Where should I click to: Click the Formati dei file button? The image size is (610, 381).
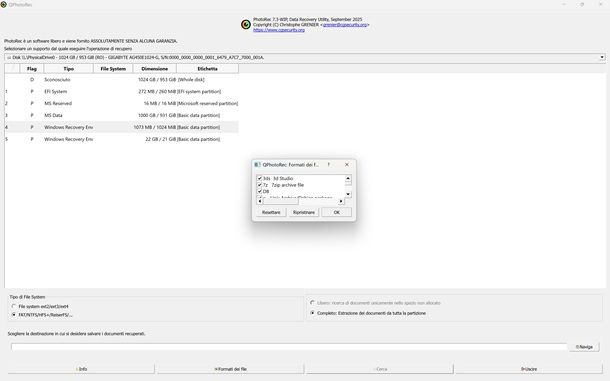231,369
